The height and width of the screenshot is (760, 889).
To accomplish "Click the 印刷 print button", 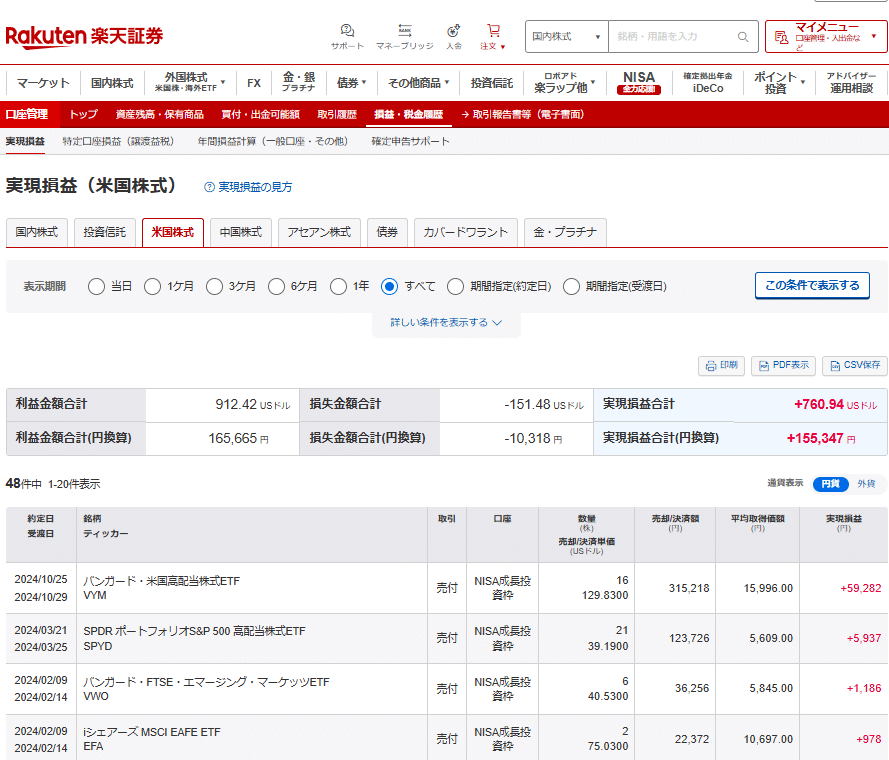I will point(722,365).
